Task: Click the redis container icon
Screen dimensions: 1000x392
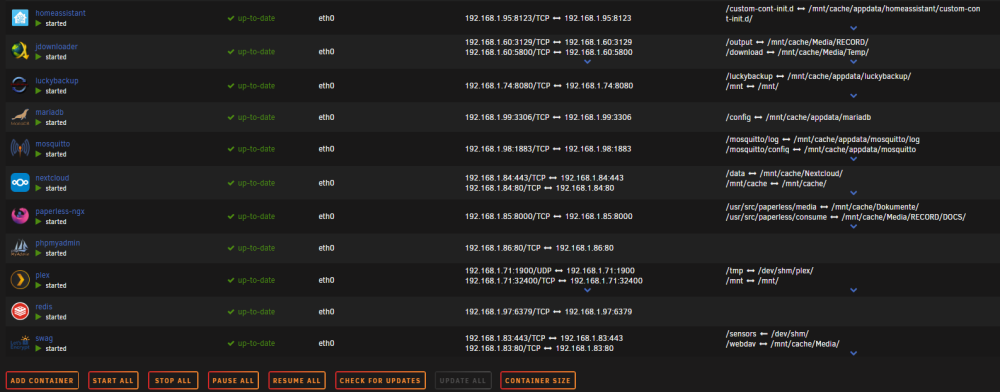Action: tap(20, 312)
